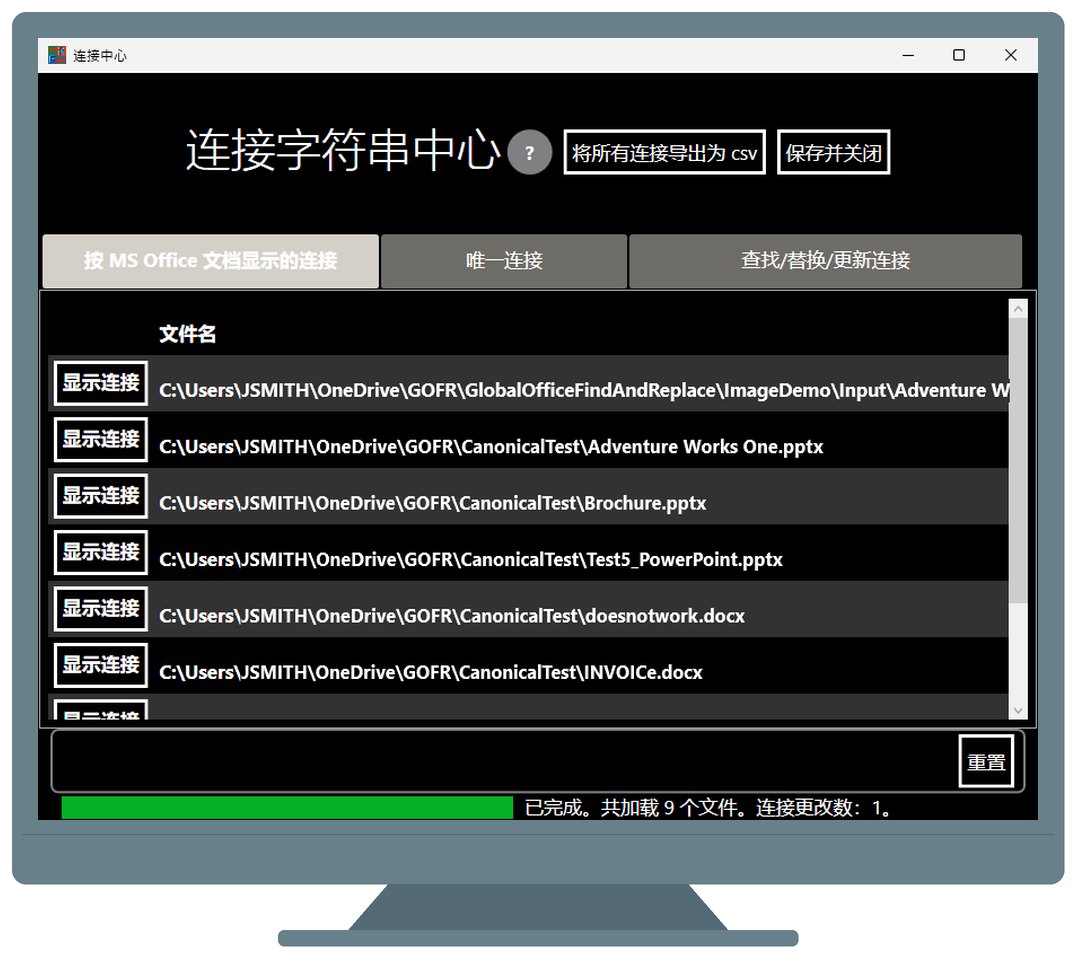The width and height of the screenshot is (1076, 958).
Task: Click 将所有连接导出为 csv button
Action: tap(664, 152)
